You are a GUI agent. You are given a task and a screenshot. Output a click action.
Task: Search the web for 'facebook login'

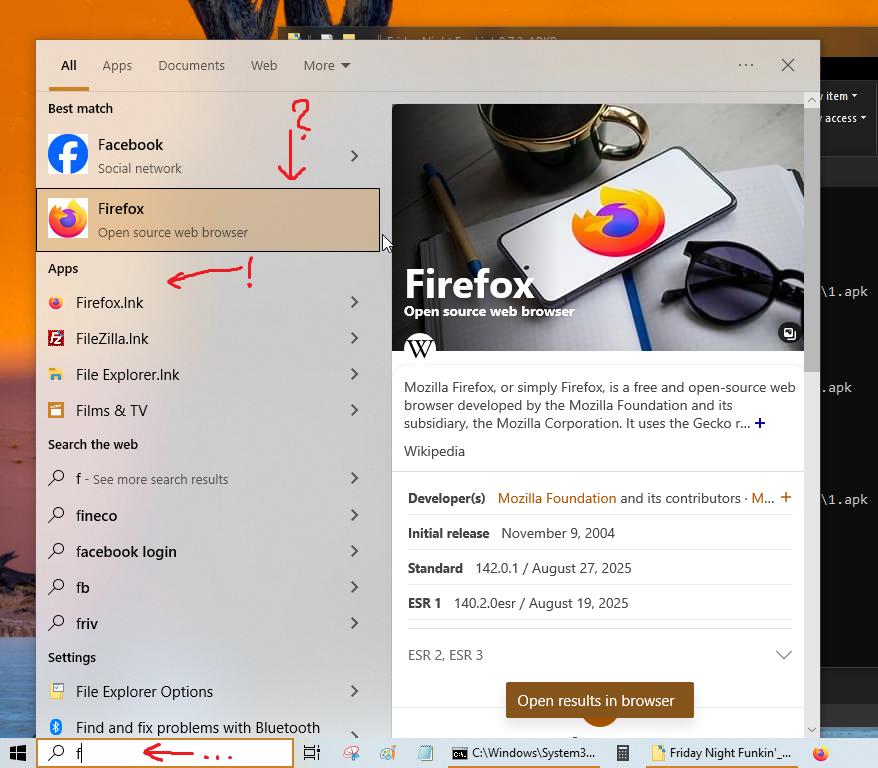click(x=208, y=551)
